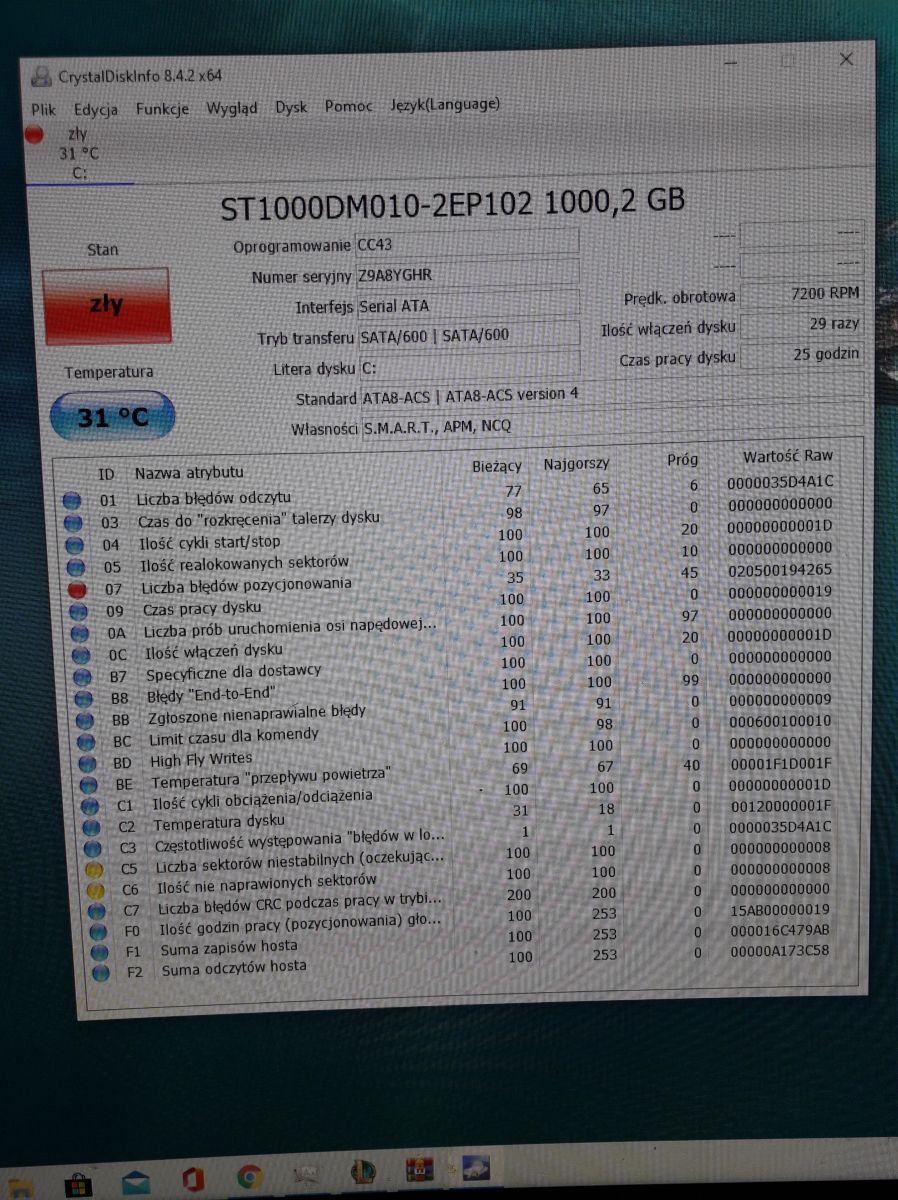
Task: Open the Edycja menu
Action: click(96, 110)
